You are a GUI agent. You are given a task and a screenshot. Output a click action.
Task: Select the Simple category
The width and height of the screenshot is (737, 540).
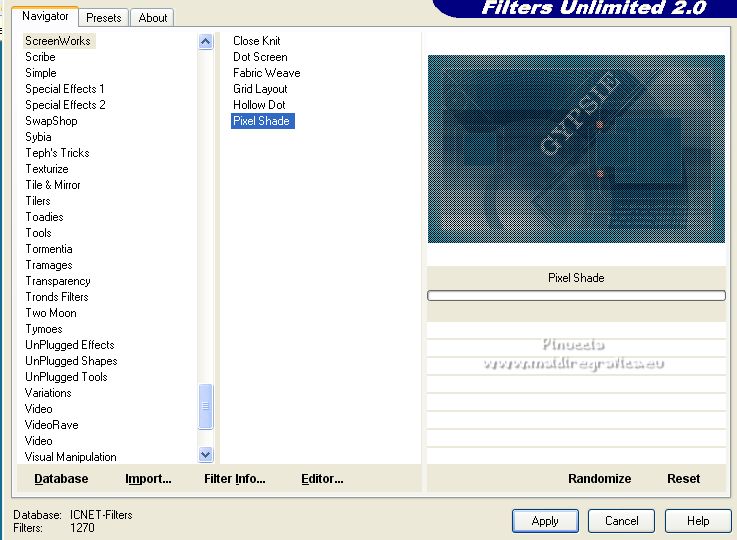(41, 73)
